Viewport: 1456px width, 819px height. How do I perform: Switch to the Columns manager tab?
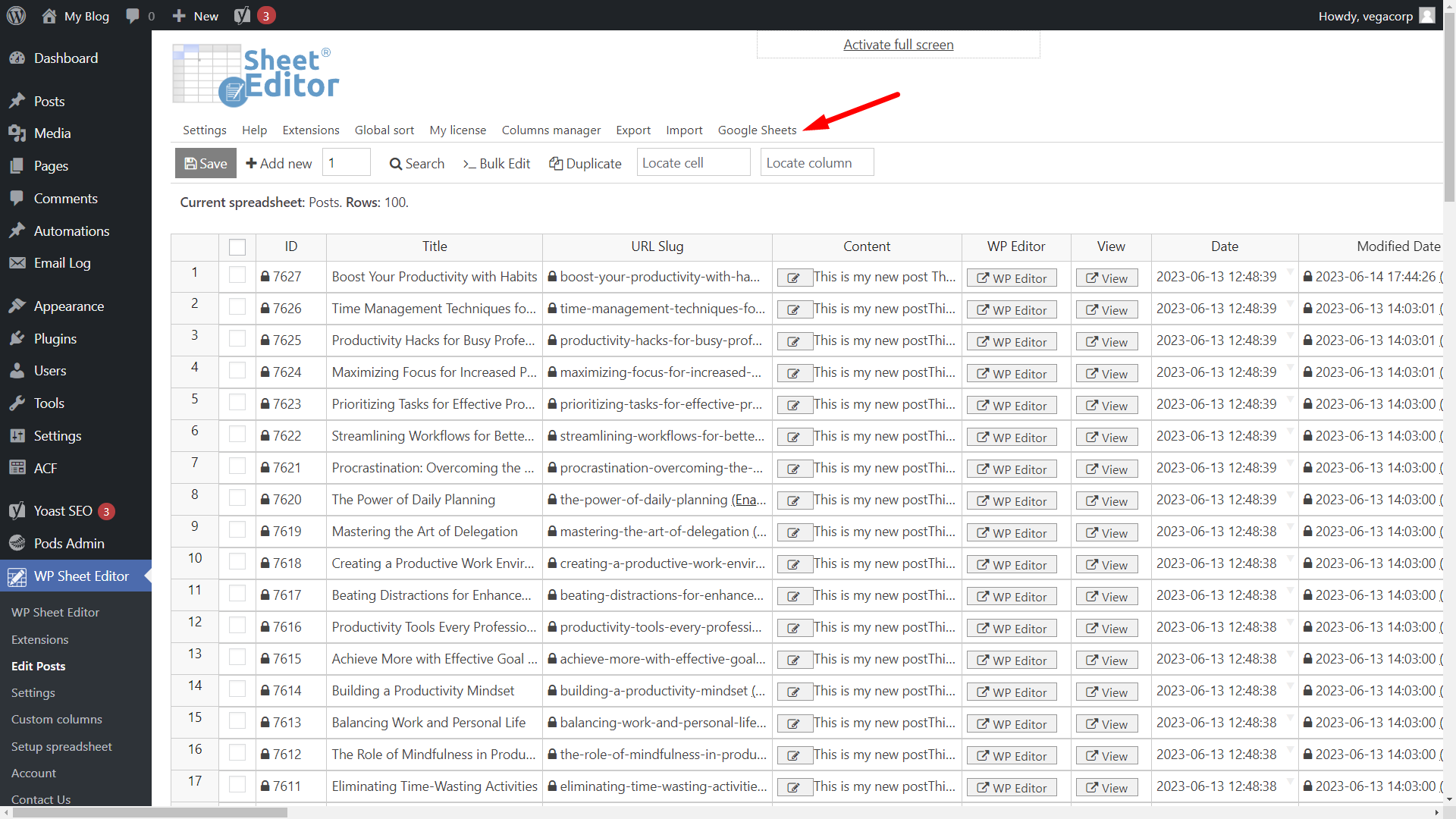(x=551, y=130)
